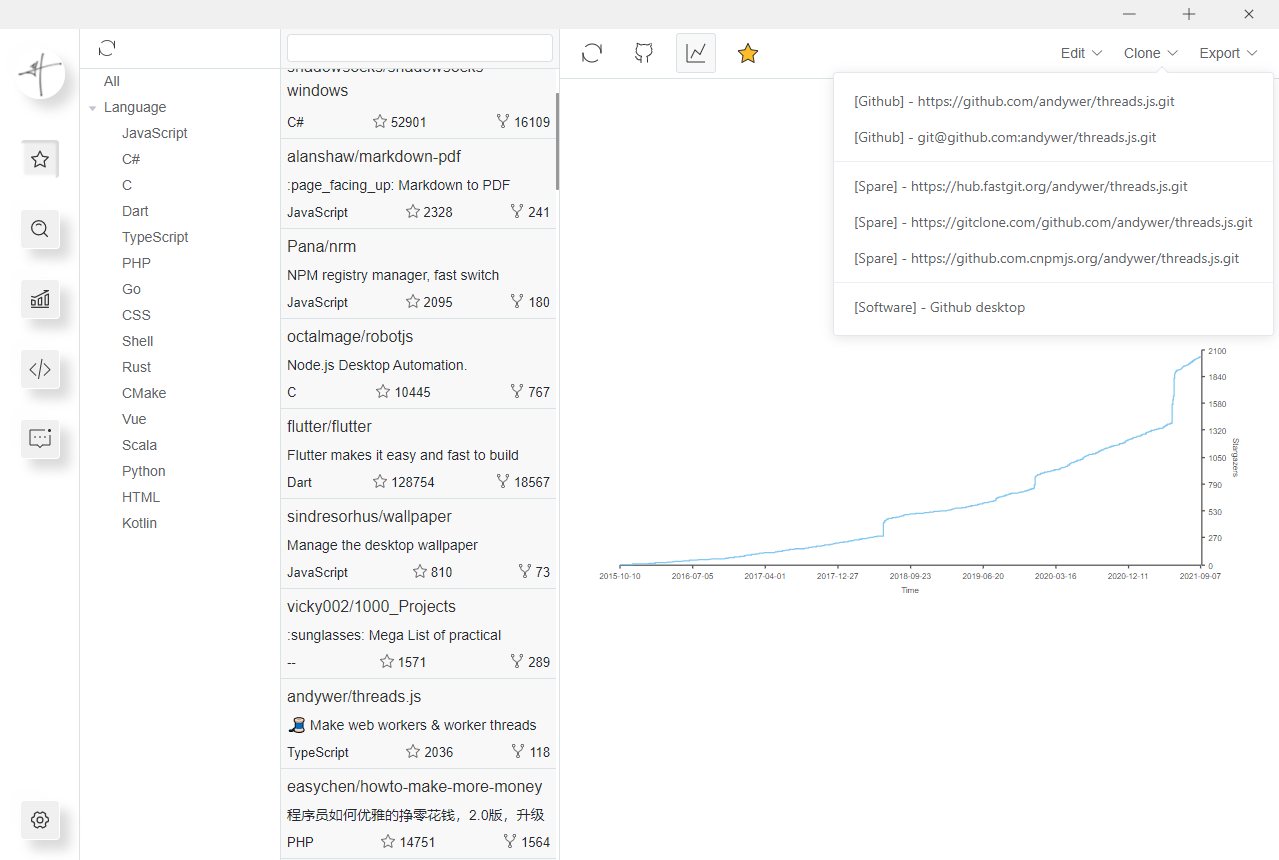Click the repository list scrollbar

point(557,140)
